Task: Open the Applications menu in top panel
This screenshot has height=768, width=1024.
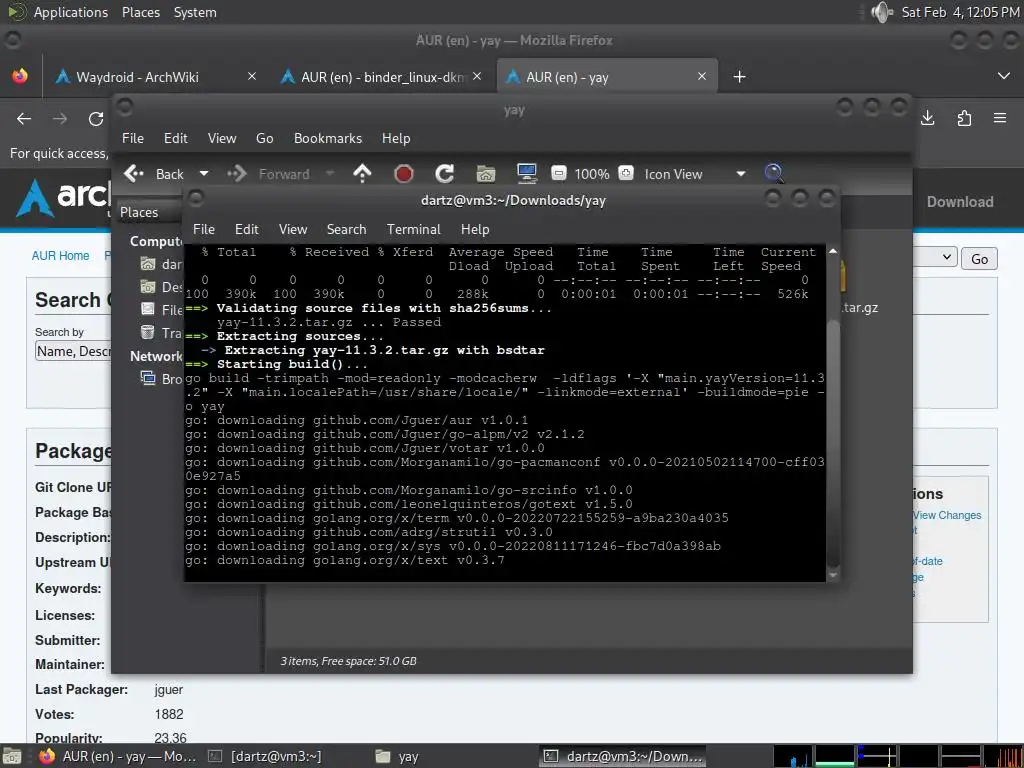Action: tap(71, 12)
